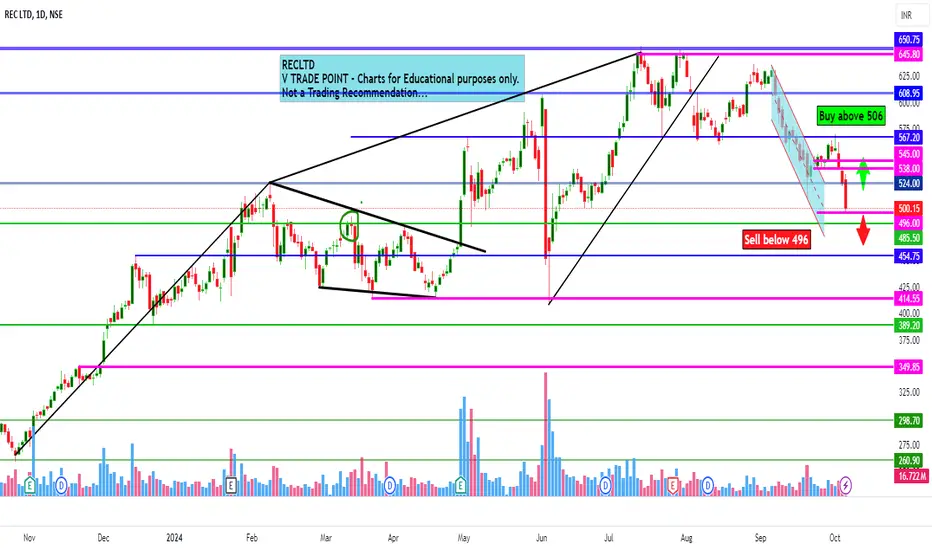This screenshot has height=550, width=932.
Task: Click the 608.95 price label
Action: point(909,93)
